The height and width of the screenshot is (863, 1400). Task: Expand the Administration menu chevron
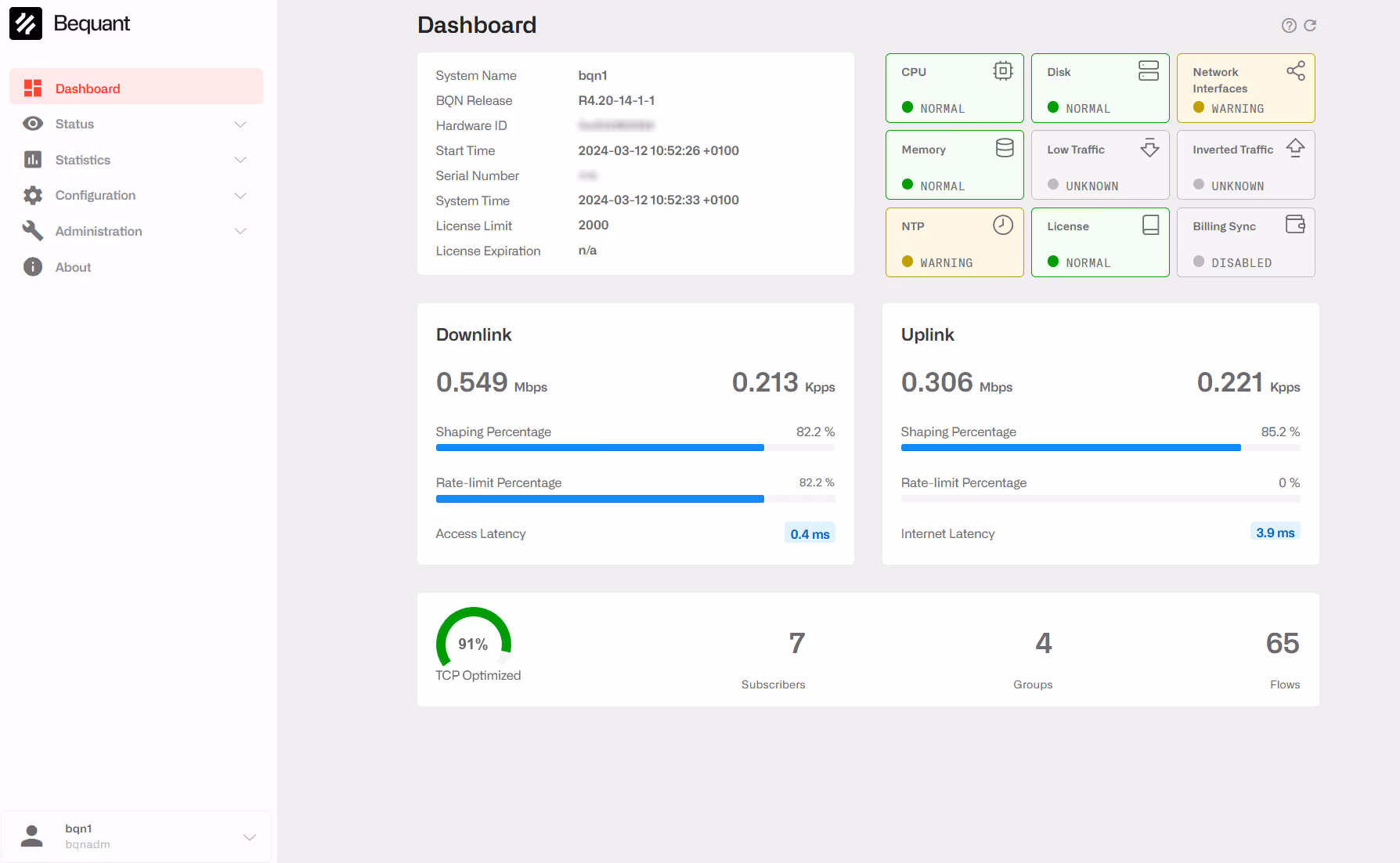tap(240, 231)
